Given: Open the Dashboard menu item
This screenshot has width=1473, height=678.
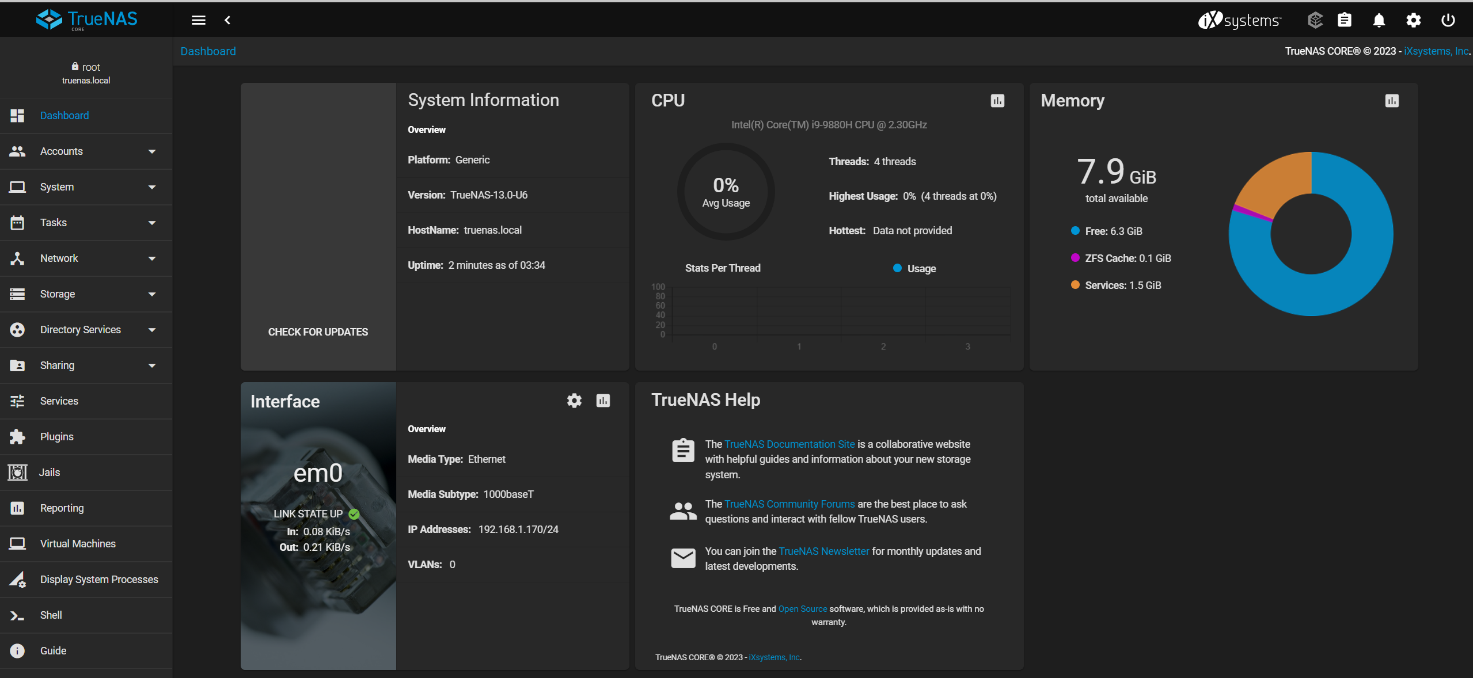Looking at the screenshot, I should pyautogui.click(x=86, y=116).
